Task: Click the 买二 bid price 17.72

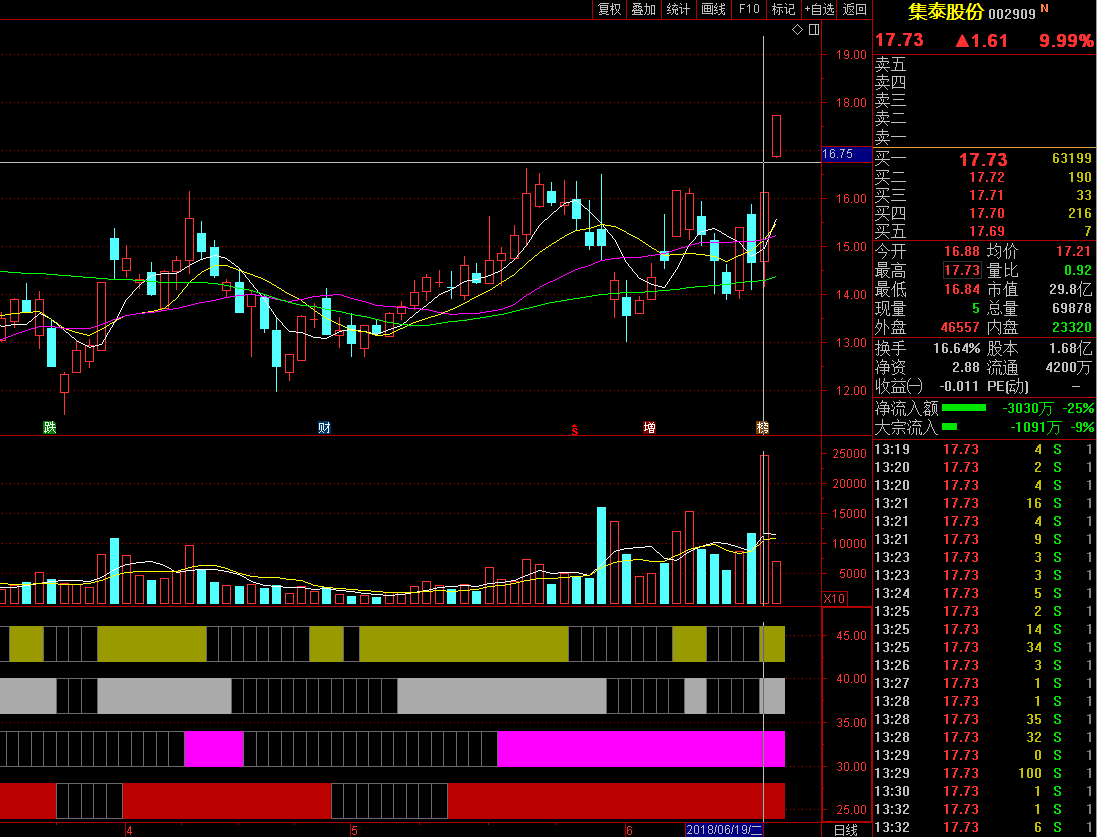Action: 986,177
